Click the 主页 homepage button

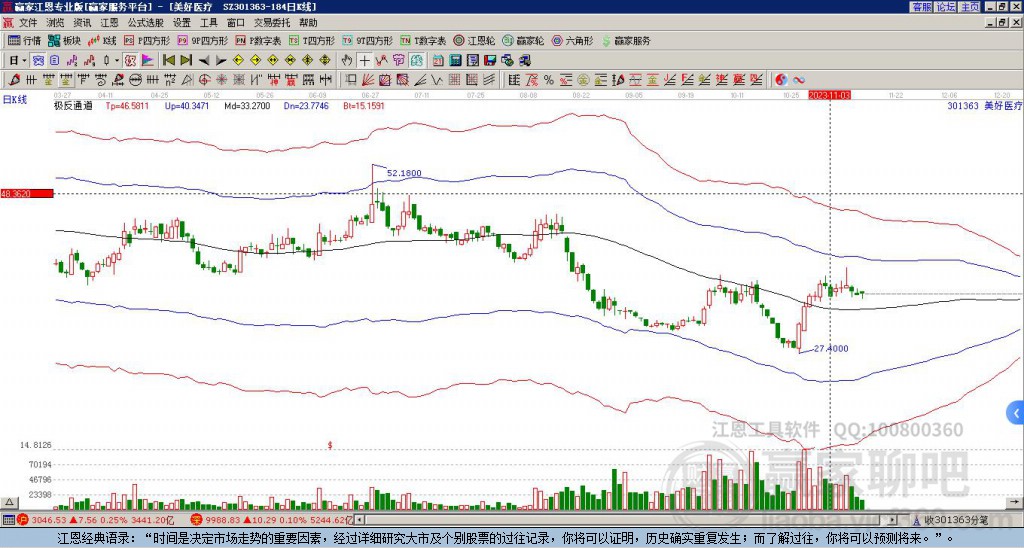970,7
